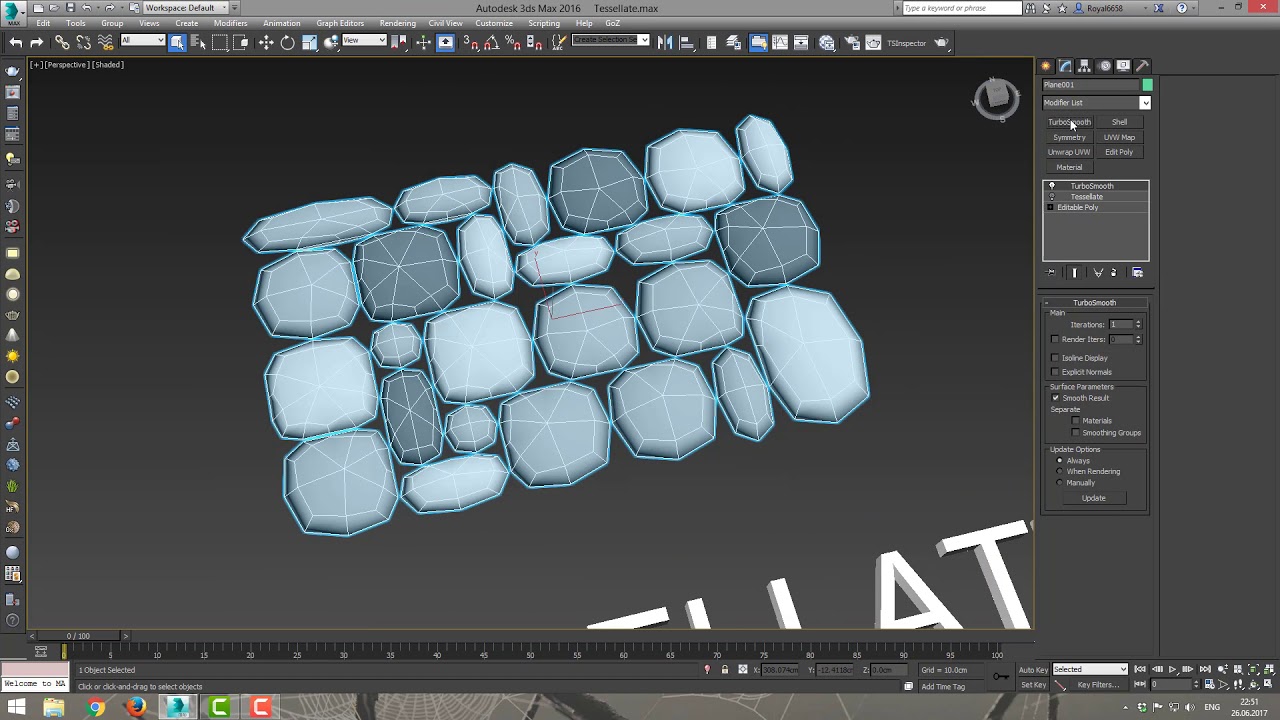
Task: Toggle the TurboSmooth lightbulb in stack
Action: [x=1051, y=186]
